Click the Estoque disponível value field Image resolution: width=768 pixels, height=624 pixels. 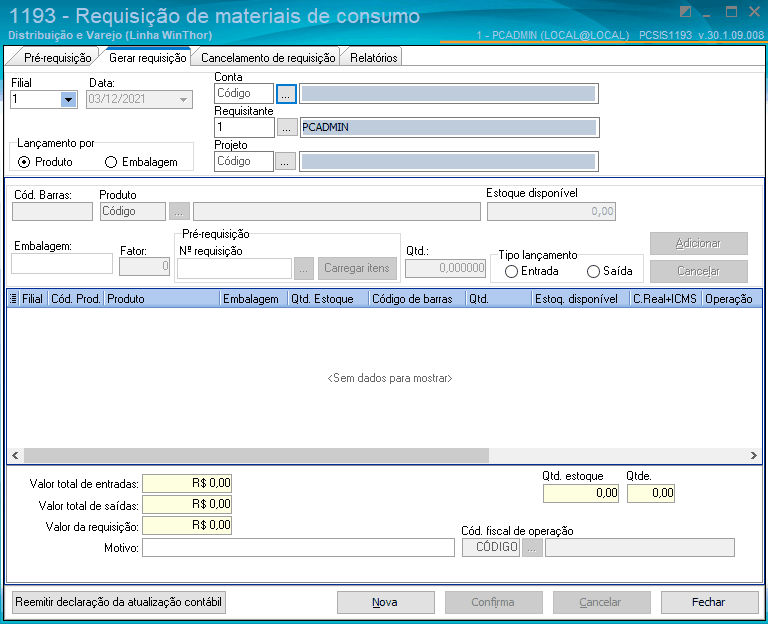coord(551,212)
